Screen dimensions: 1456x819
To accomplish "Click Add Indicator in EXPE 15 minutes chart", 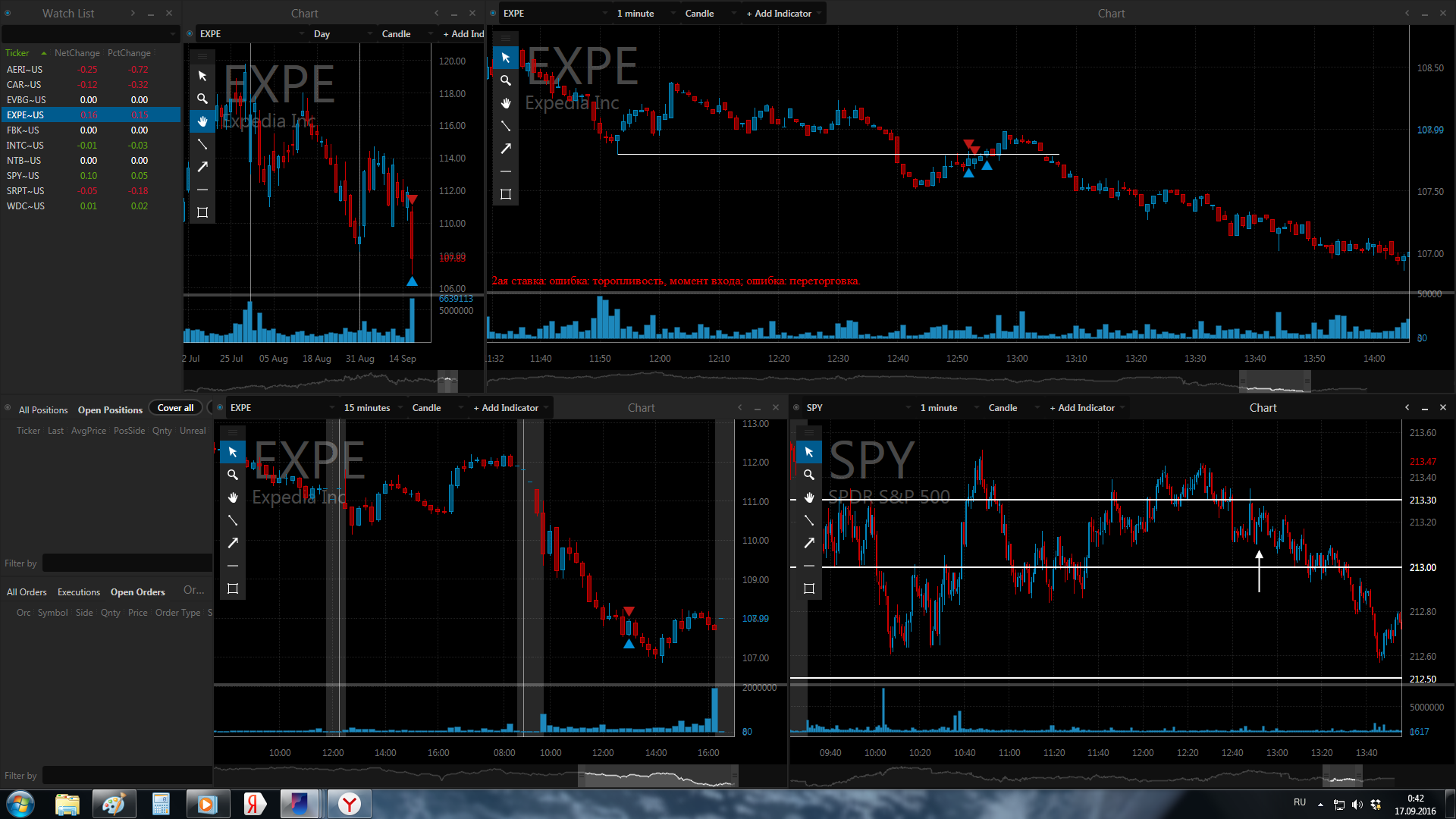I will tap(506, 407).
